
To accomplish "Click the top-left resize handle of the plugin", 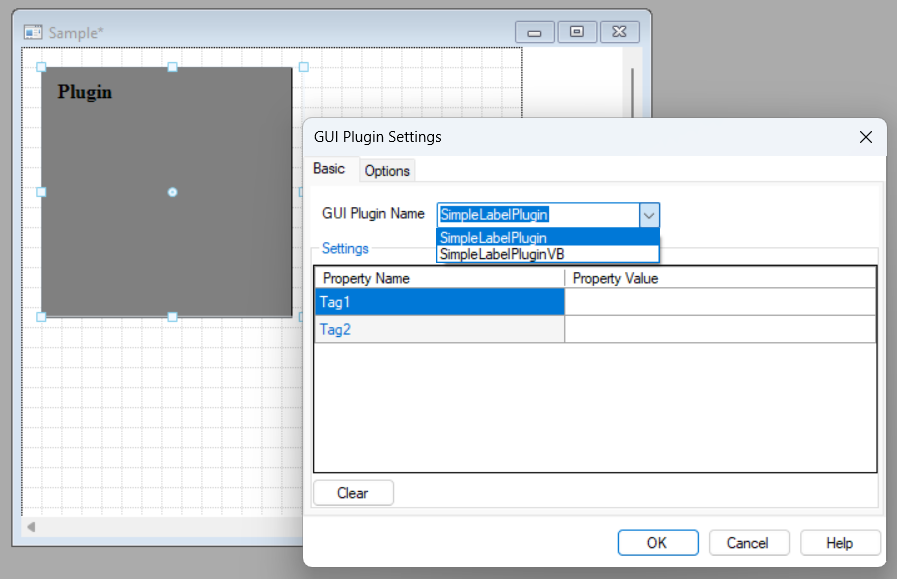I will click(41, 67).
